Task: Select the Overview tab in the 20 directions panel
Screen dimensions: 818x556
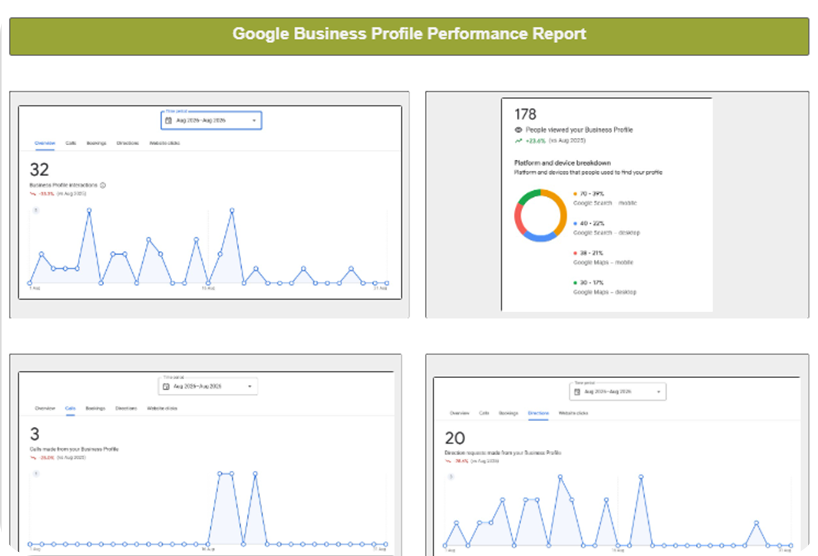Action: pyautogui.click(x=459, y=413)
